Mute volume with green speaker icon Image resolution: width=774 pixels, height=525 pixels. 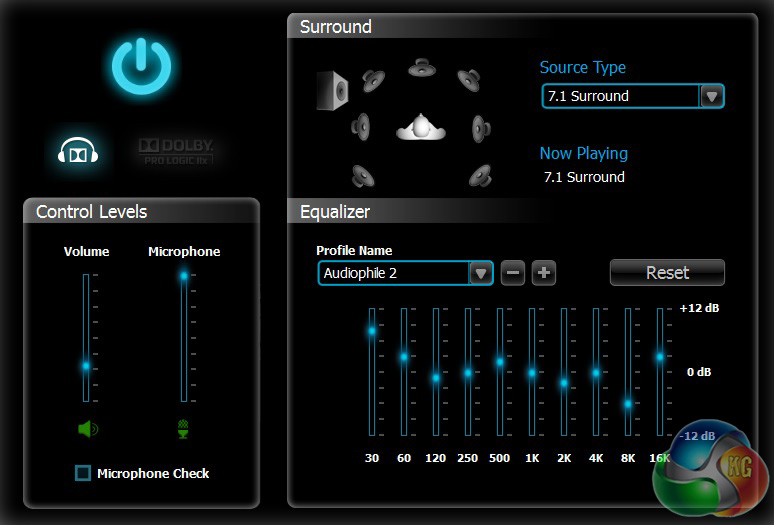pos(88,429)
